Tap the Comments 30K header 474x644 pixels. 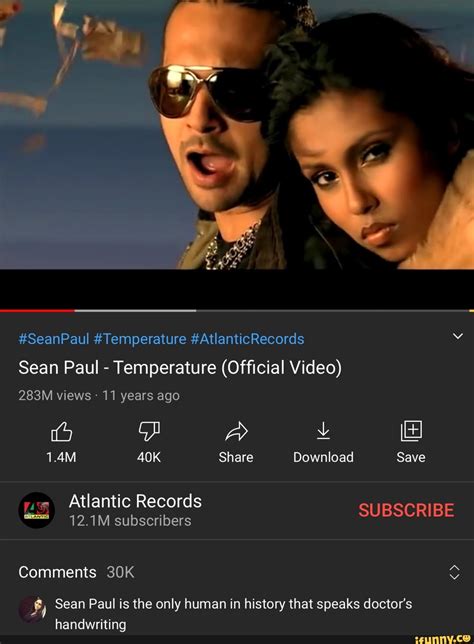(x=76, y=572)
